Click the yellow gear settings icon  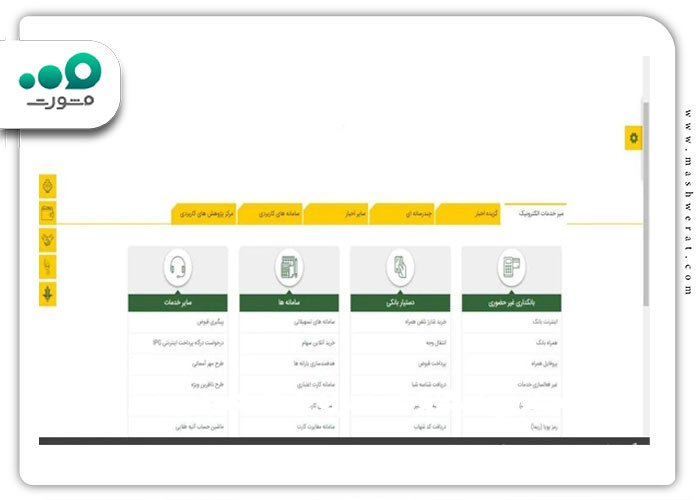[633, 138]
